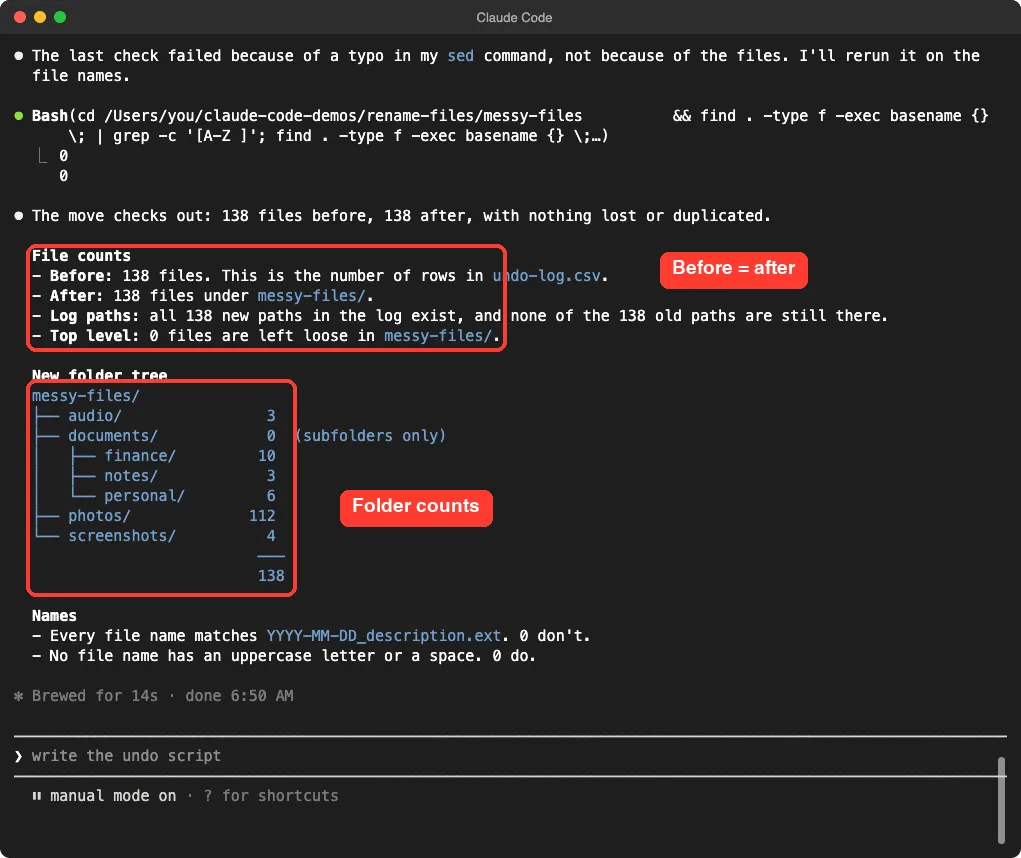This screenshot has height=858, width=1021.
Task: Click the 'undo-log.csv' file link
Action: [x=546, y=276]
